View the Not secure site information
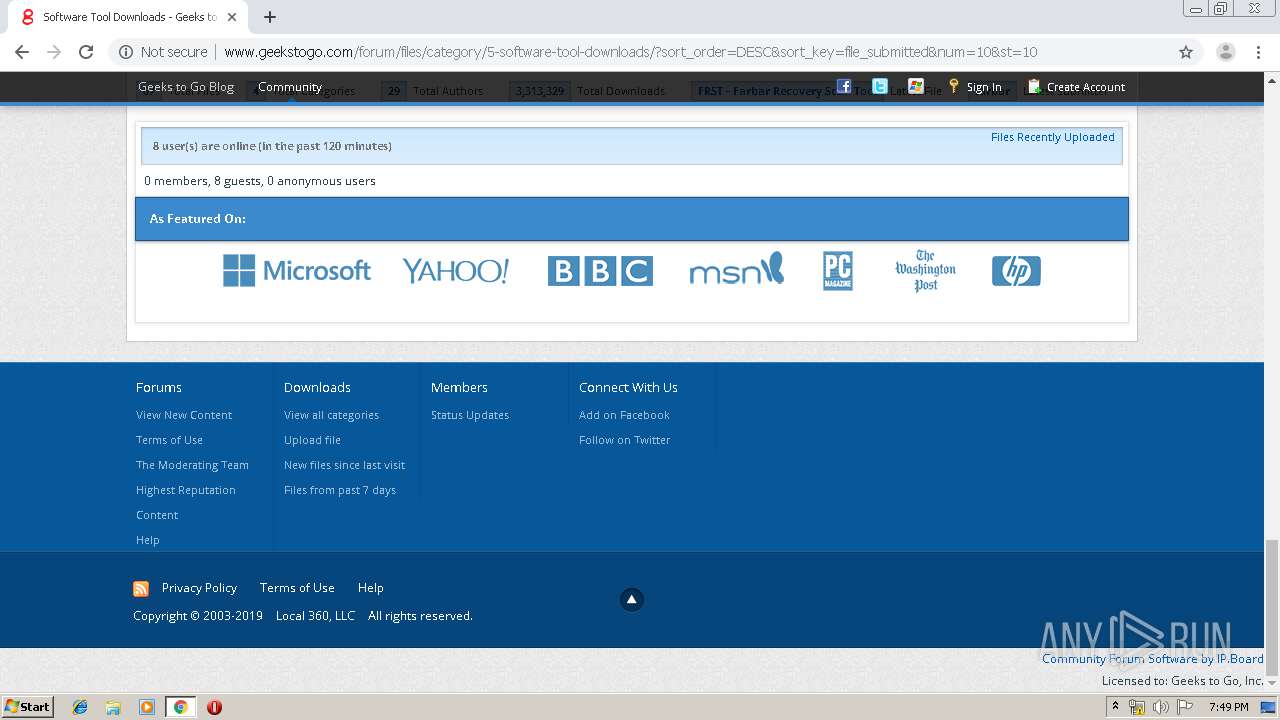Image resolution: width=1280 pixels, height=720 pixels. tap(163, 52)
